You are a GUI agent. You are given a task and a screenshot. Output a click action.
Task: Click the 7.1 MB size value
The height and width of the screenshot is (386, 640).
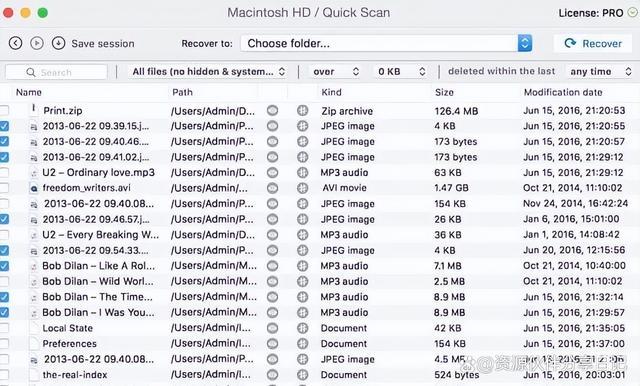pyautogui.click(x=448, y=266)
